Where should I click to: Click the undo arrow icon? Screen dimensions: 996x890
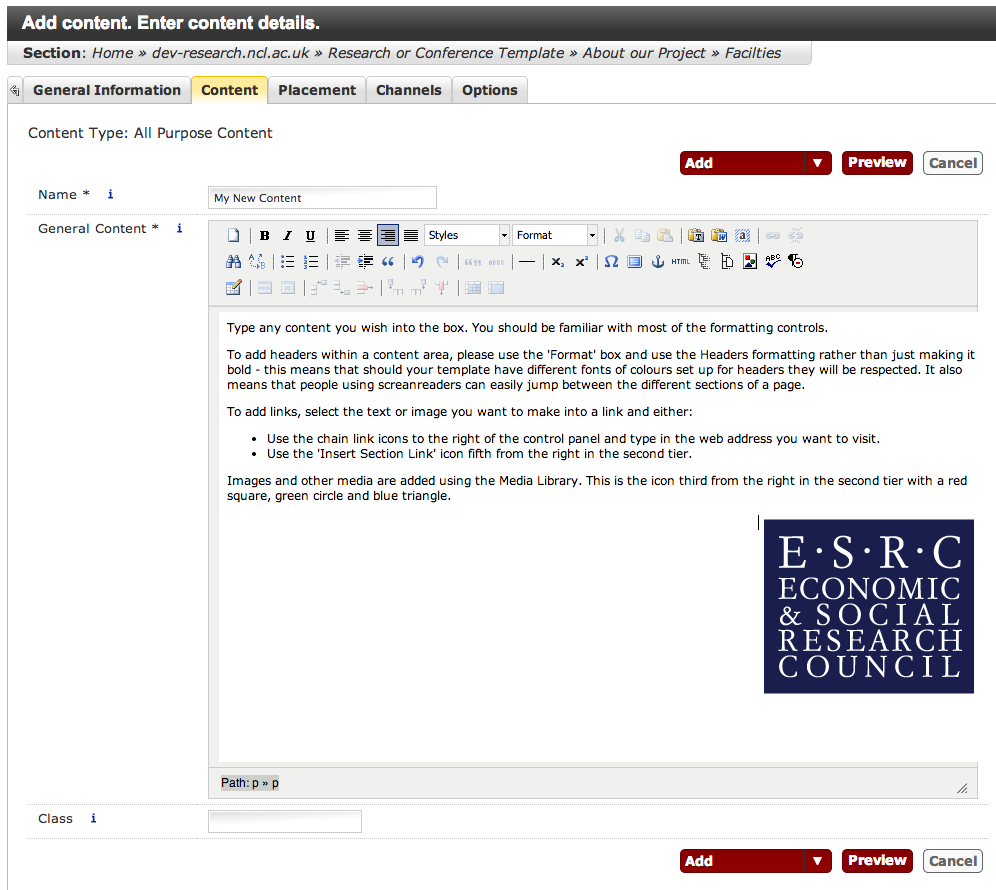tap(418, 262)
